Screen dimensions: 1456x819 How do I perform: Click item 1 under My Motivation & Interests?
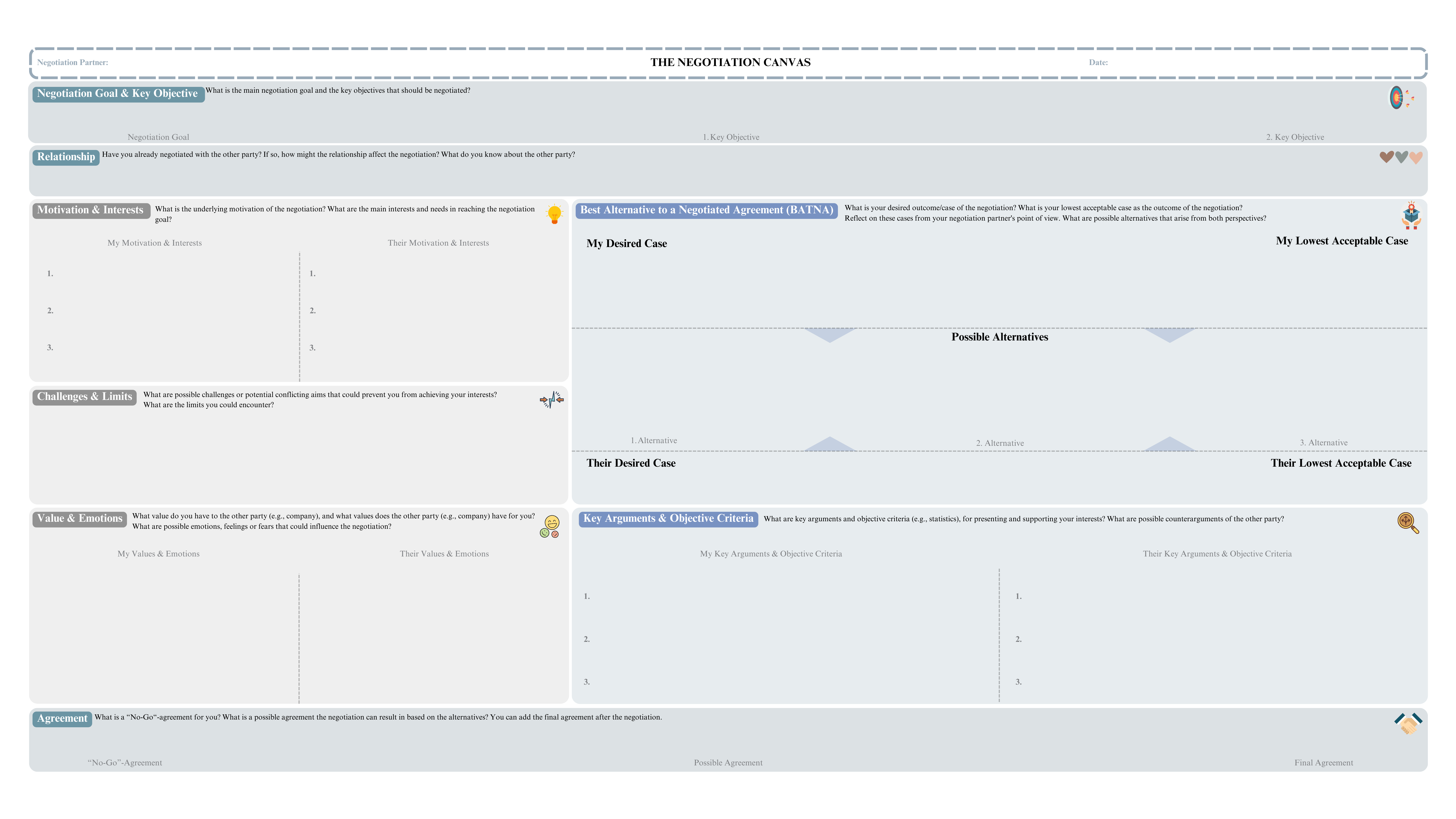[50, 273]
